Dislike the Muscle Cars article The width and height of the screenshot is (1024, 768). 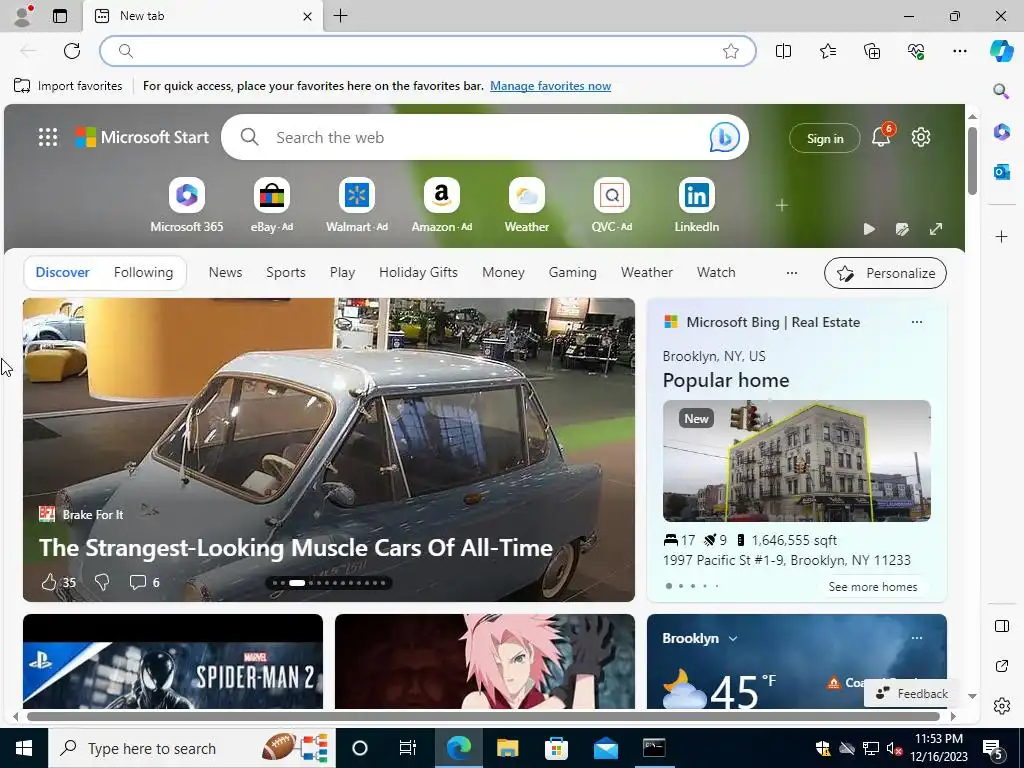point(102,582)
